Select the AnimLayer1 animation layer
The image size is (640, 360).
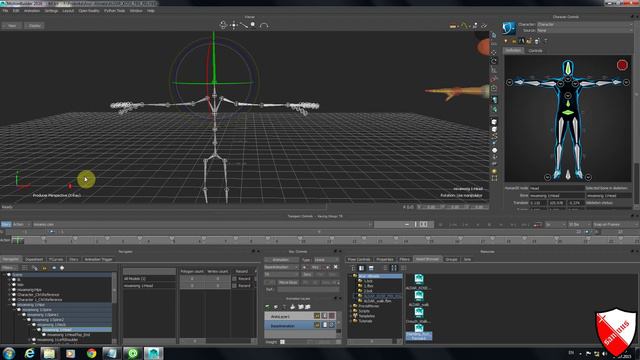coord(289,316)
